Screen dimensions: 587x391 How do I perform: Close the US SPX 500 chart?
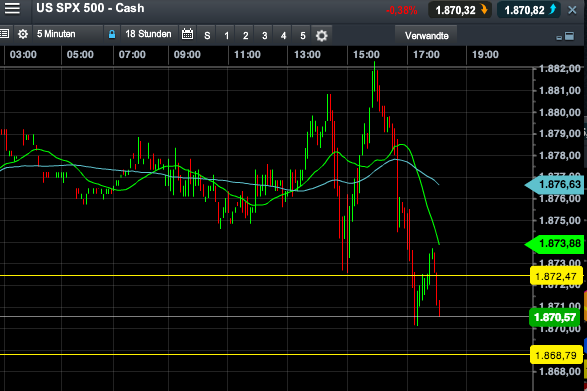pos(572,10)
